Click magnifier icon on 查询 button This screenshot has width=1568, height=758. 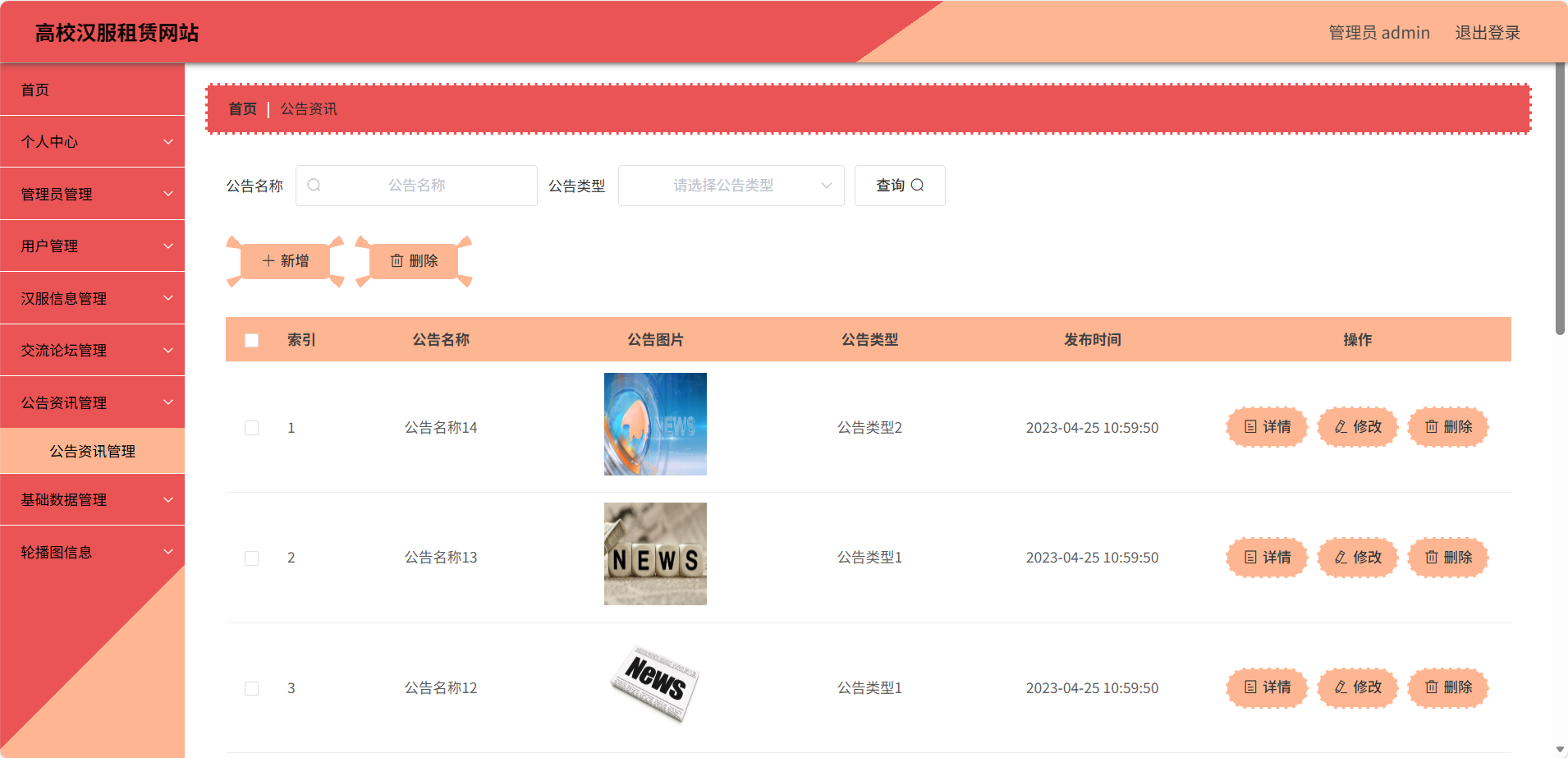[x=918, y=186]
